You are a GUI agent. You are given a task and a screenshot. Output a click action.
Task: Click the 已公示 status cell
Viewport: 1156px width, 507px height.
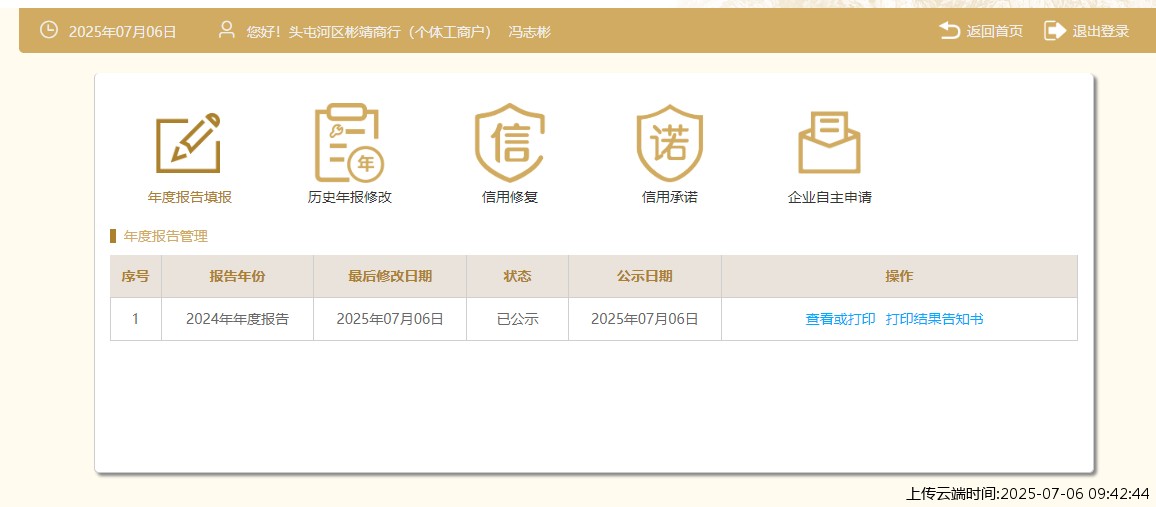(518, 319)
